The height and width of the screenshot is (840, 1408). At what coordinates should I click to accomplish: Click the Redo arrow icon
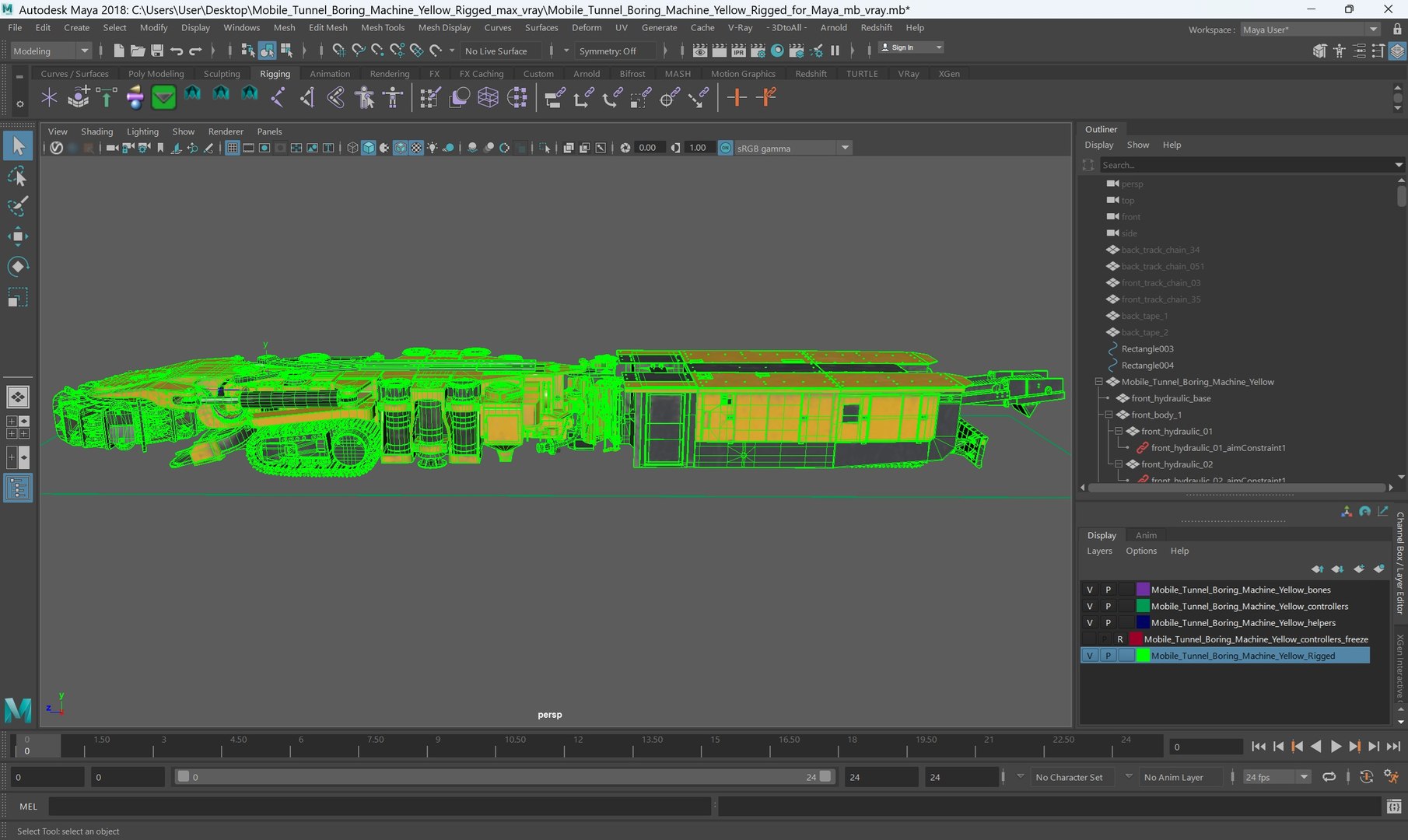point(196,51)
